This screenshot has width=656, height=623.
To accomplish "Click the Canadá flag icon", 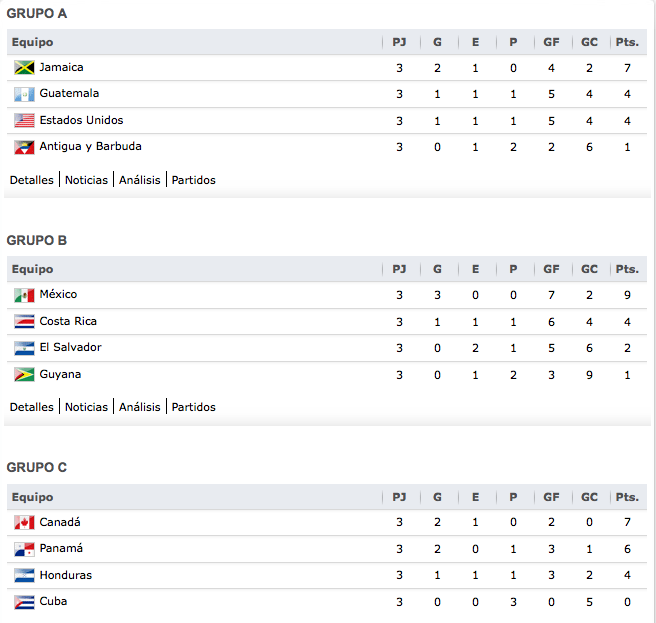I will point(25,523).
